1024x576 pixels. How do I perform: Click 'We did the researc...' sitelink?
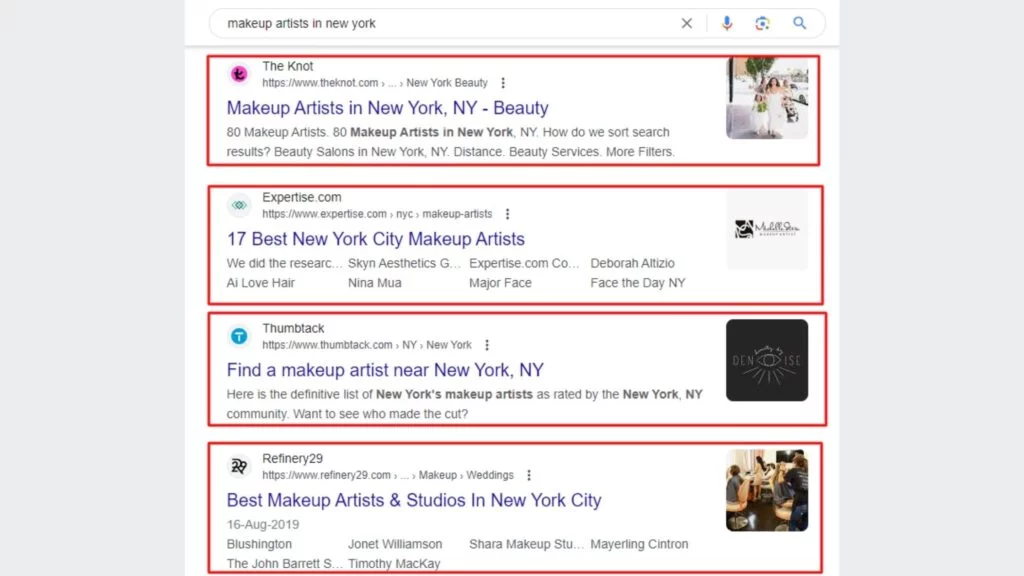[x=284, y=263]
